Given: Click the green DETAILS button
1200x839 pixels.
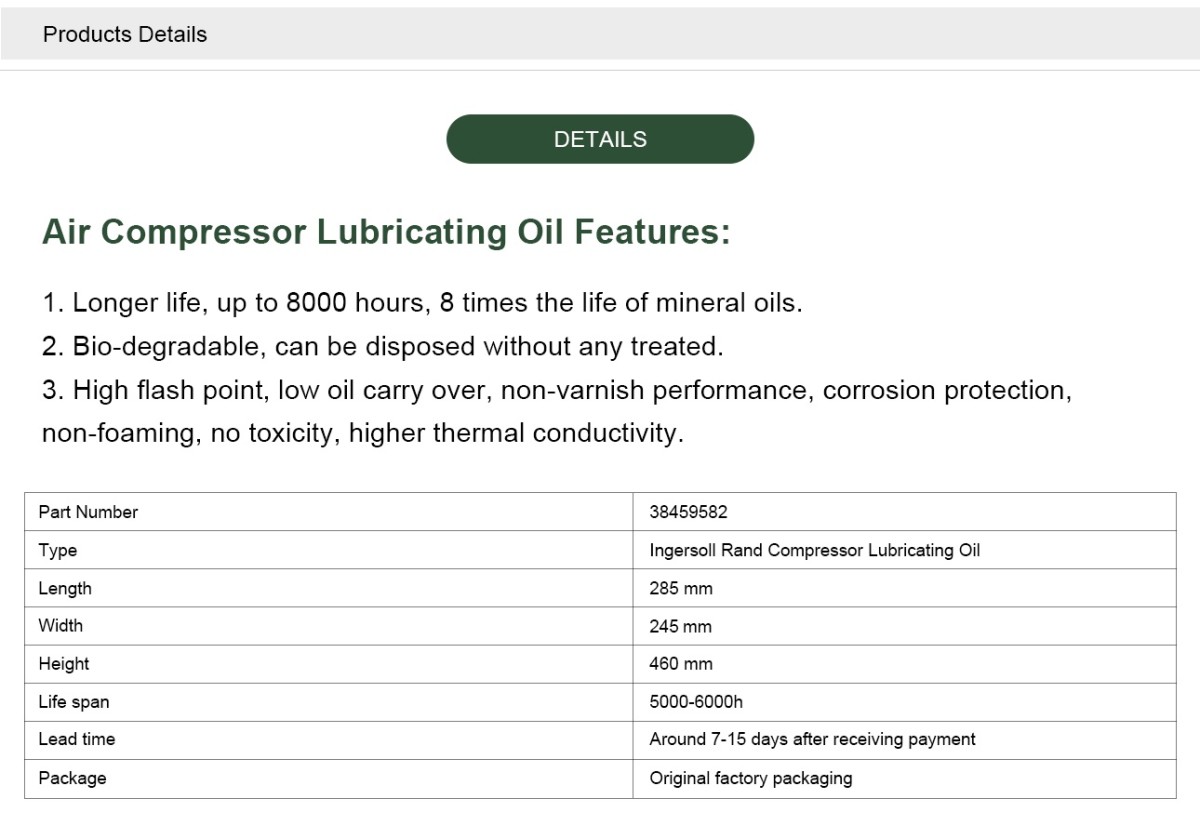Looking at the screenshot, I should click(600, 139).
